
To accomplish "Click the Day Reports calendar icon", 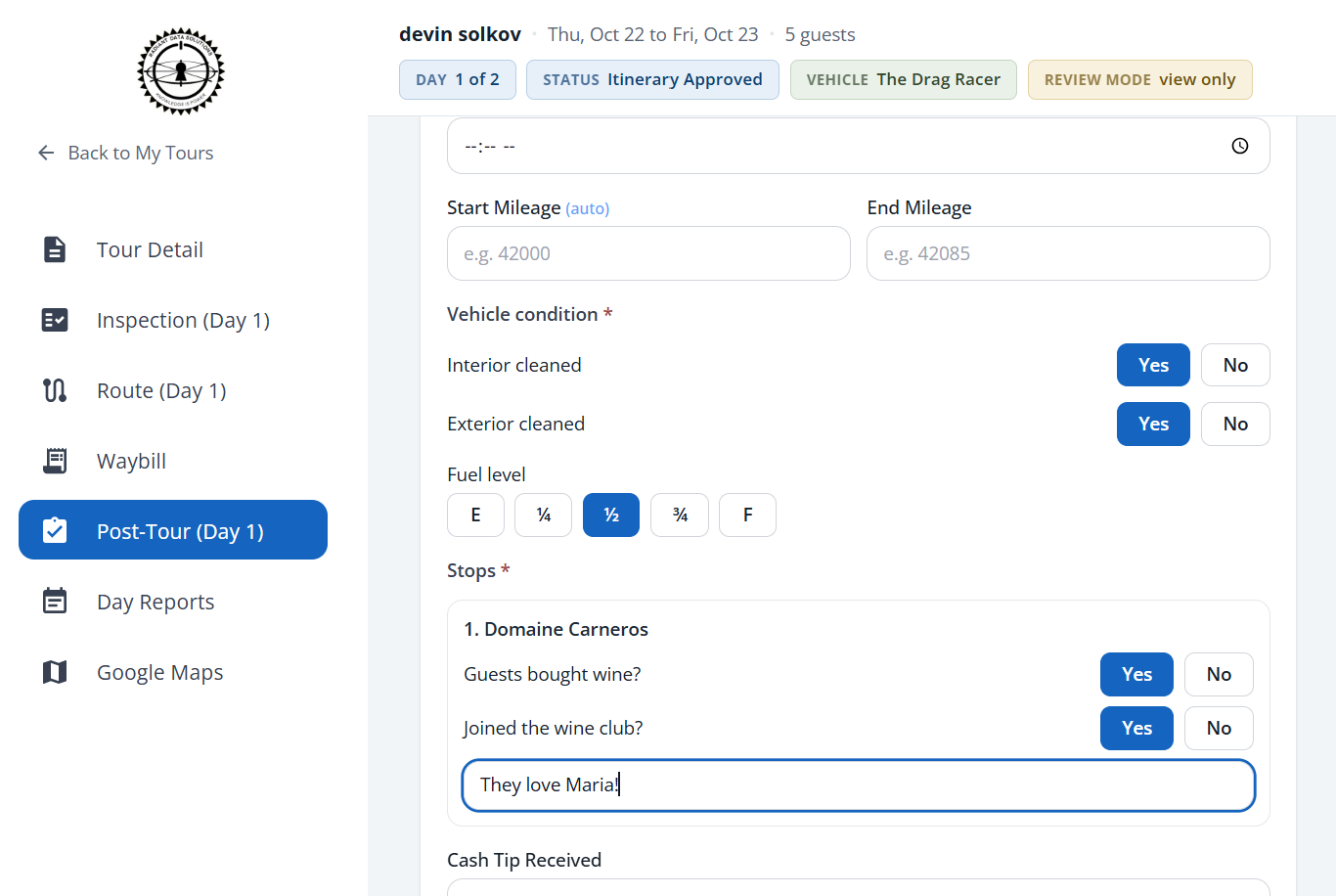I will [55, 601].
